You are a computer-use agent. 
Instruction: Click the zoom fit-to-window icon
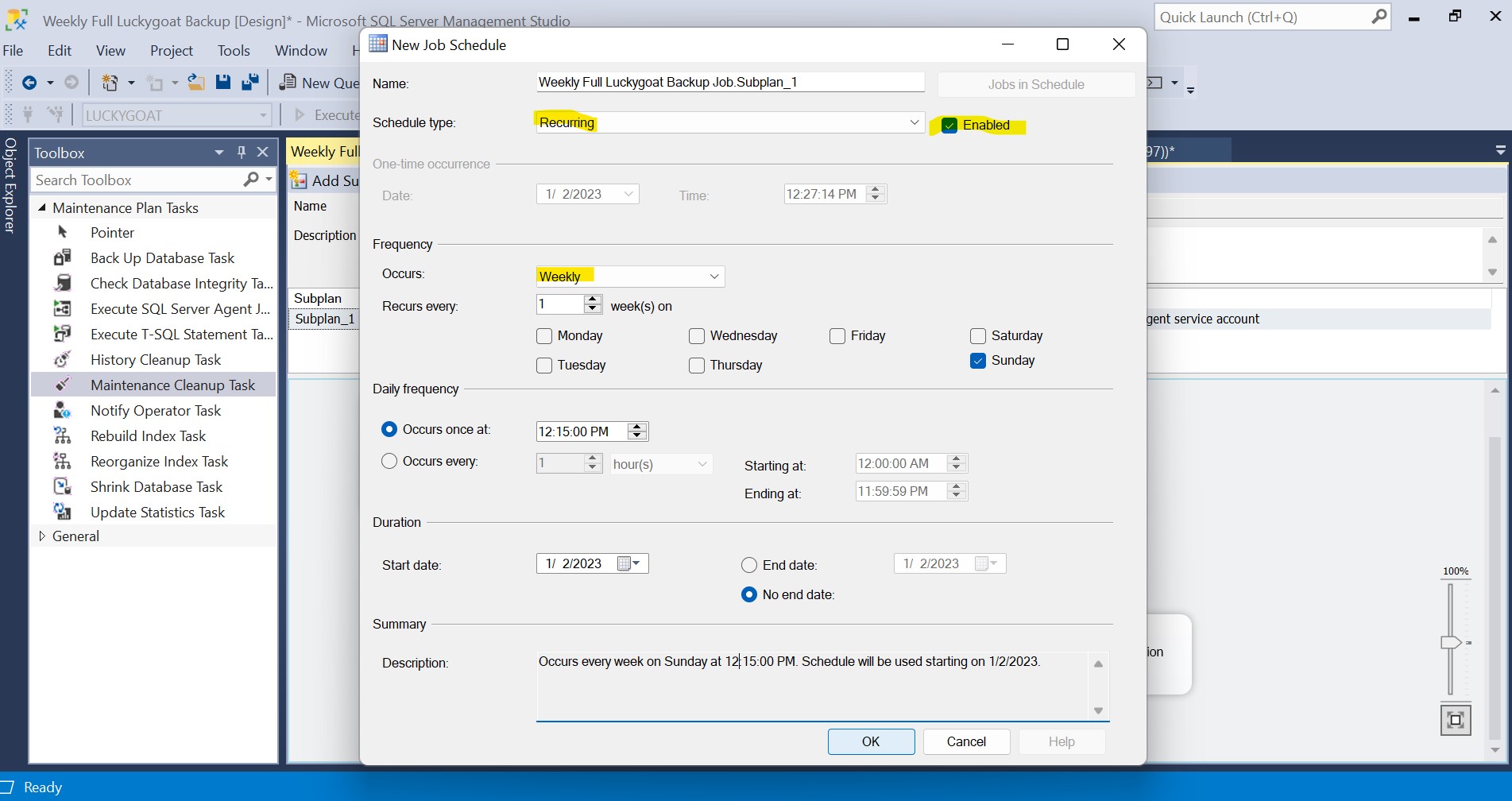point(1455,720)
